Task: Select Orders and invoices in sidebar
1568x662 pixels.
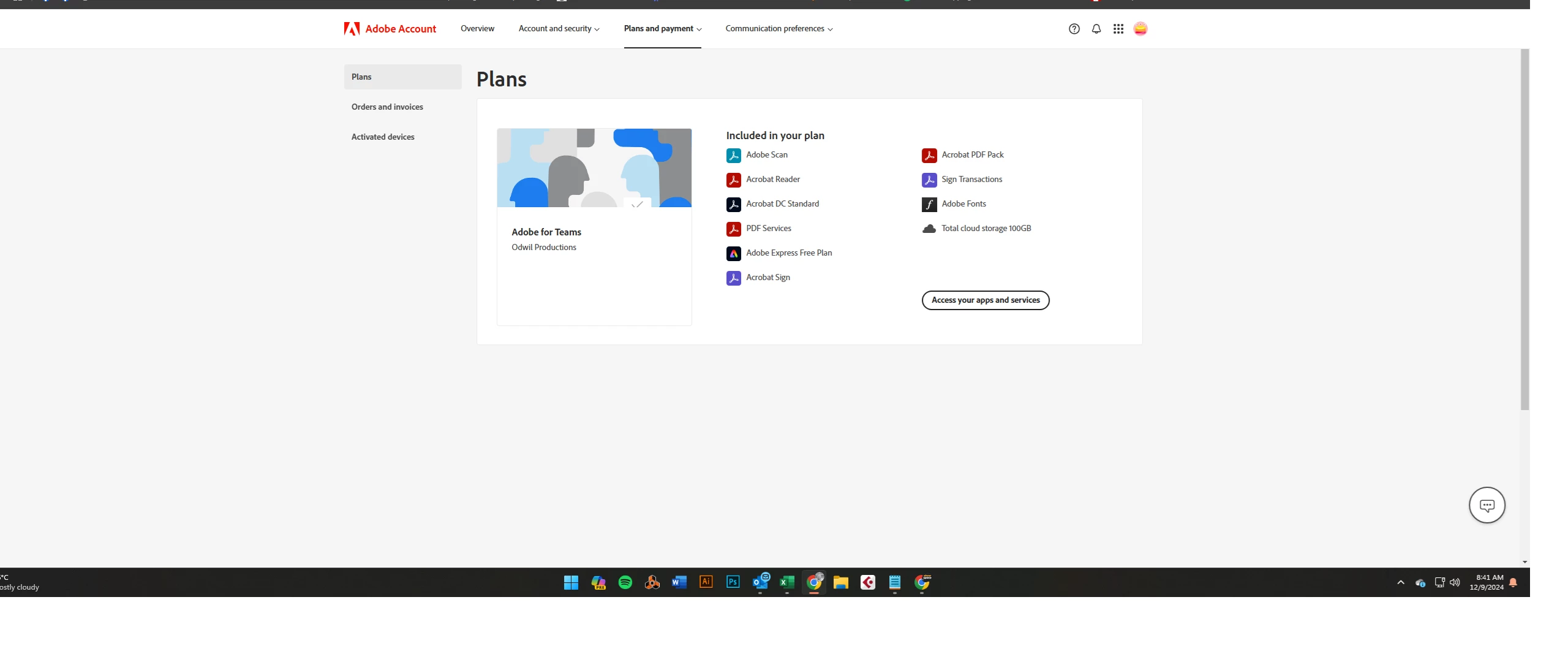Action: pos(387,107)
